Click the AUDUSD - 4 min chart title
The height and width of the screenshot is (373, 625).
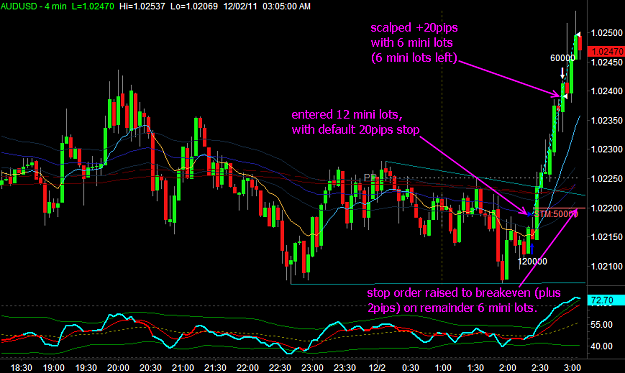coord(33,6)
